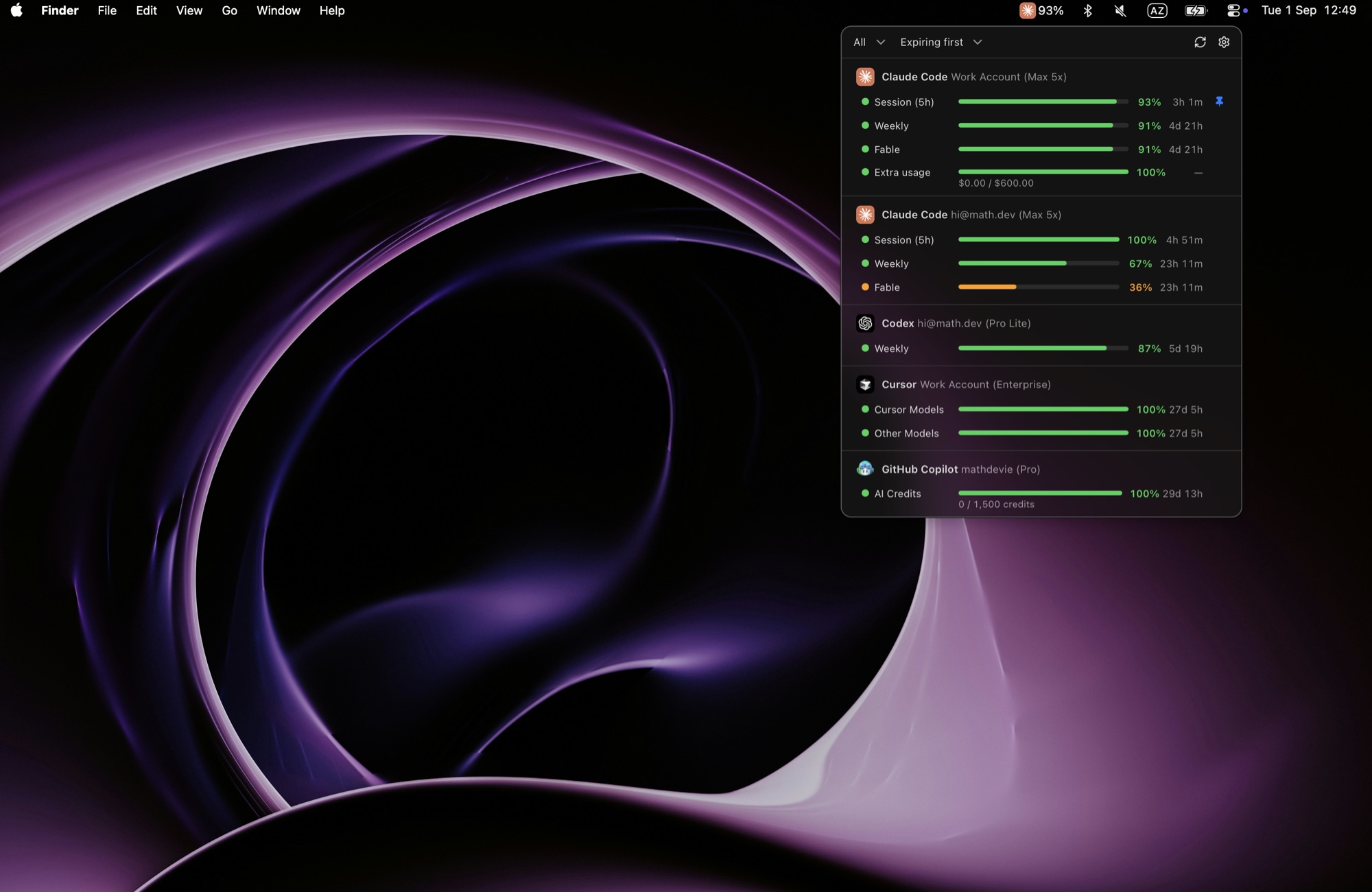Click the '87%' Codex value
Screen dimensions: 1372x892
coord(1149,349)
